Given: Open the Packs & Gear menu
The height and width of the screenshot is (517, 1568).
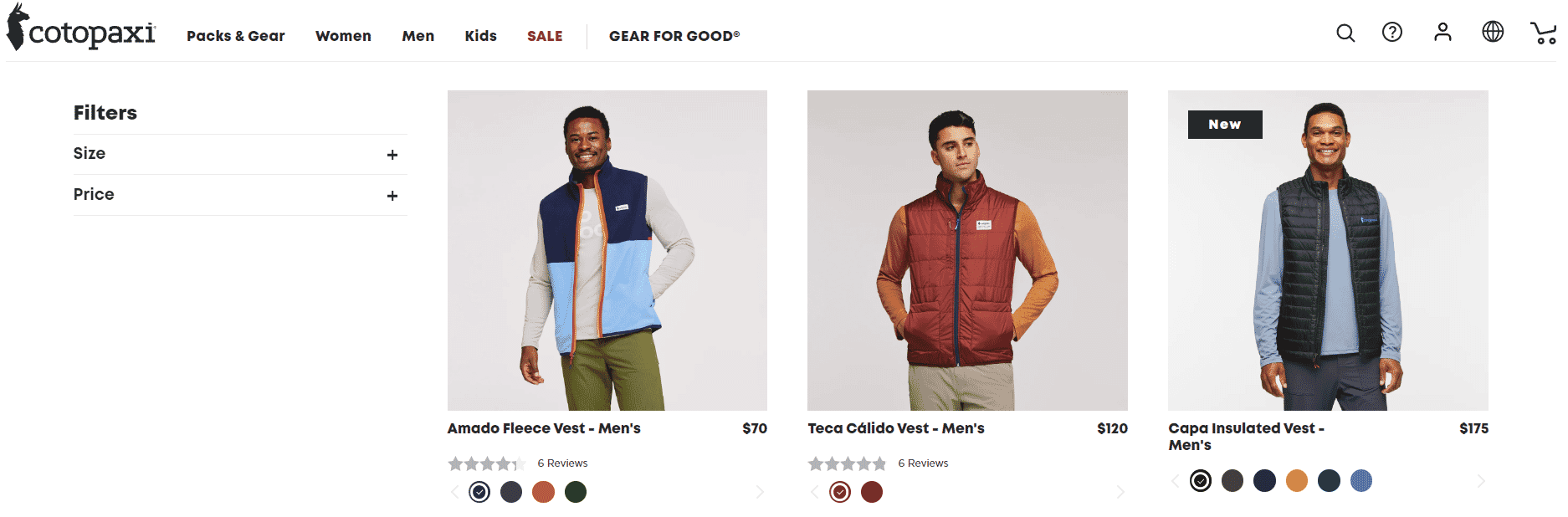Looking at the screenshot, I should [x=236, y=36].
